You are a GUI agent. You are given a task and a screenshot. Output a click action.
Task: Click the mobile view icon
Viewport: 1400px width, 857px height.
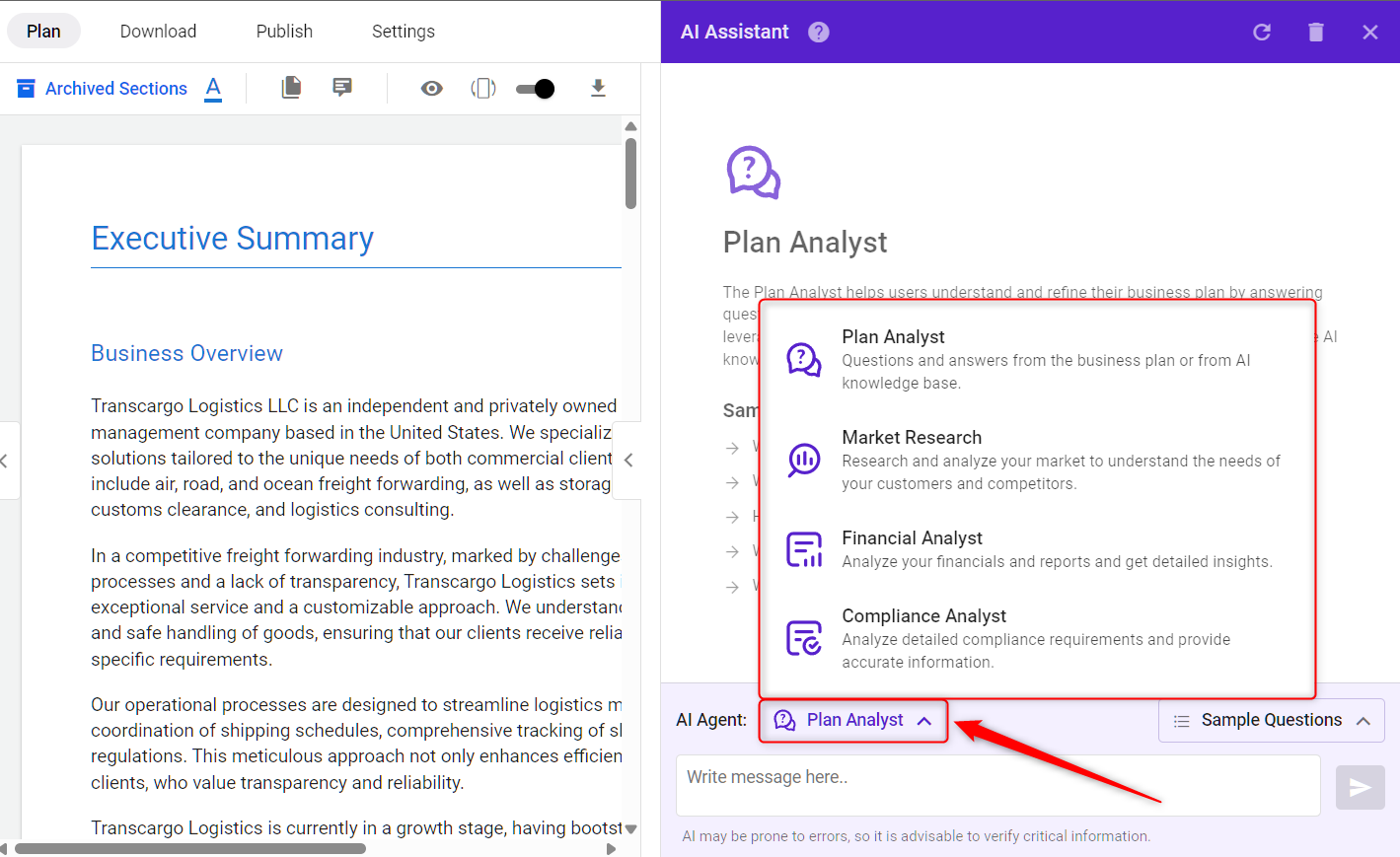483,89
